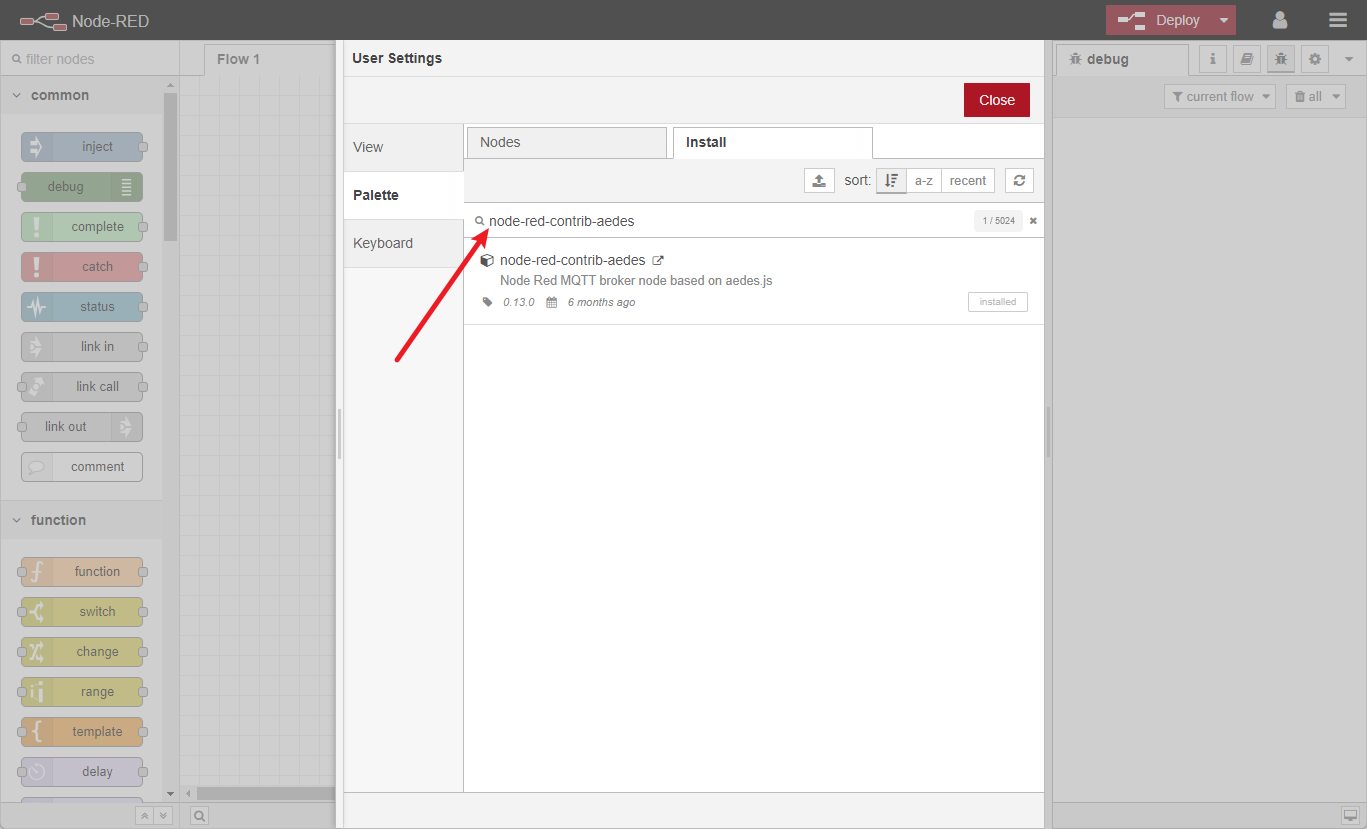
Task: Select the inject node in palette
Action: tap(82, 147)
